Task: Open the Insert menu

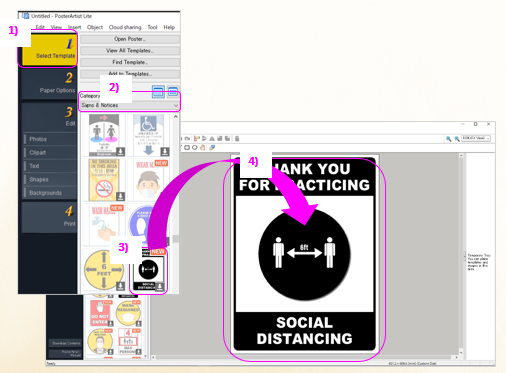Action: (x=74, y=27)
